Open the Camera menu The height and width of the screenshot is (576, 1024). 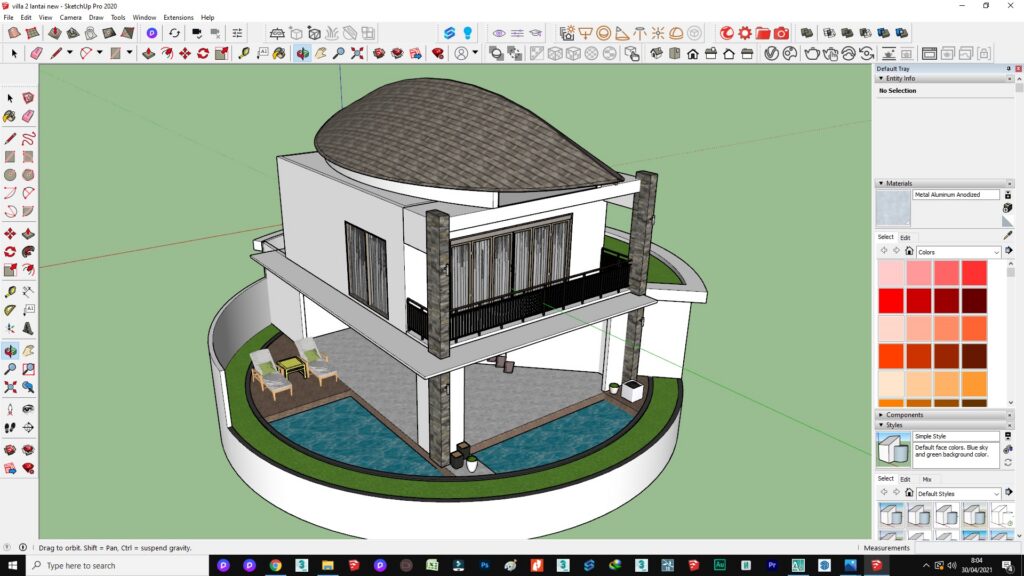click(x=71, y=18)
